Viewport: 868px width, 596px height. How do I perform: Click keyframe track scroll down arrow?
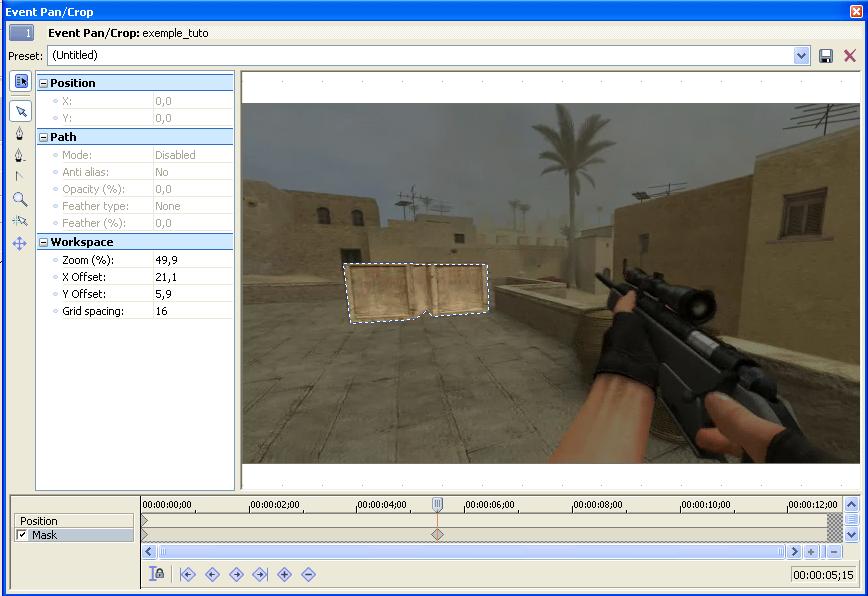(x=851, y=535)
